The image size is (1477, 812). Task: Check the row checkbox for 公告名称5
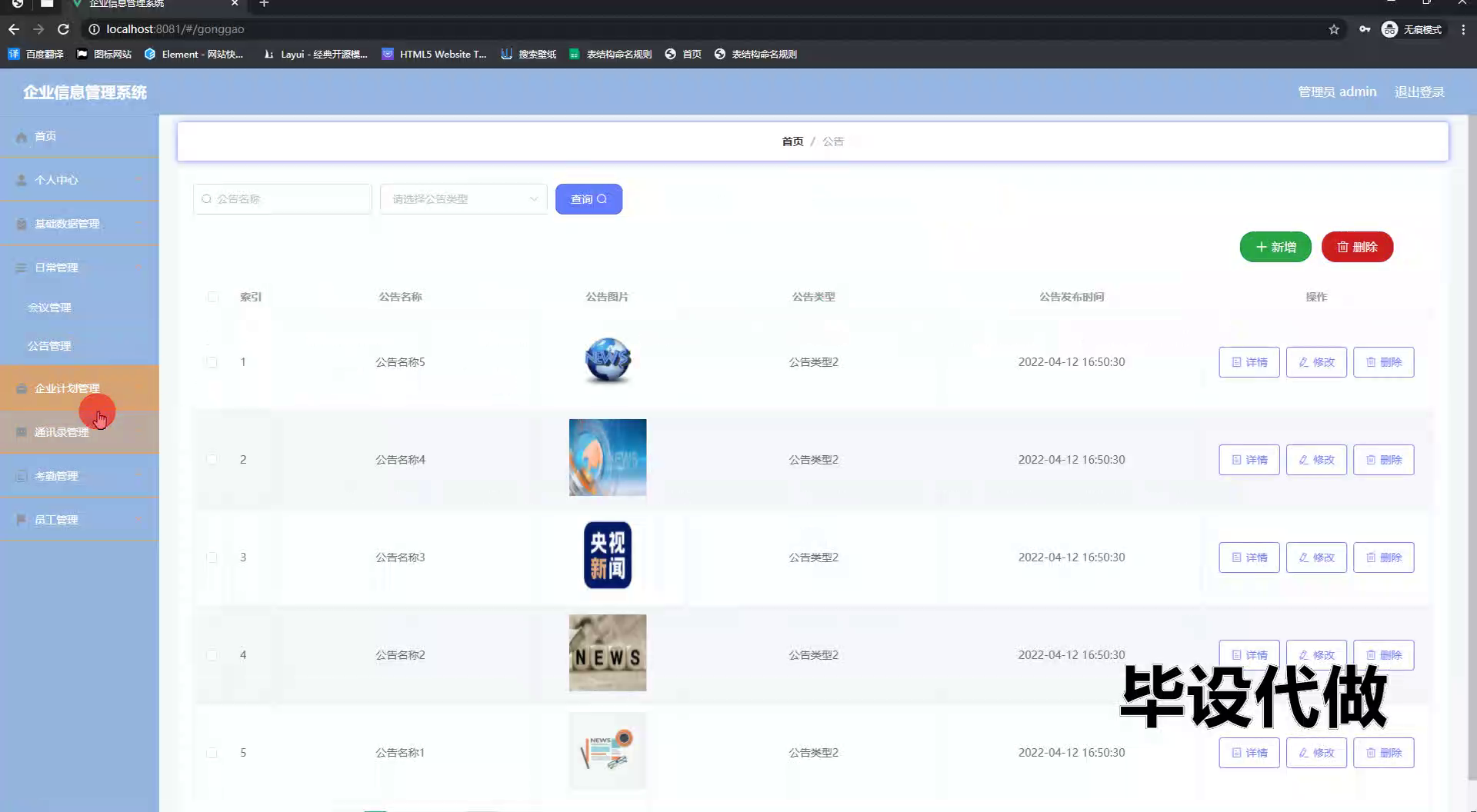pyautogui.click(x=212, y=362)
